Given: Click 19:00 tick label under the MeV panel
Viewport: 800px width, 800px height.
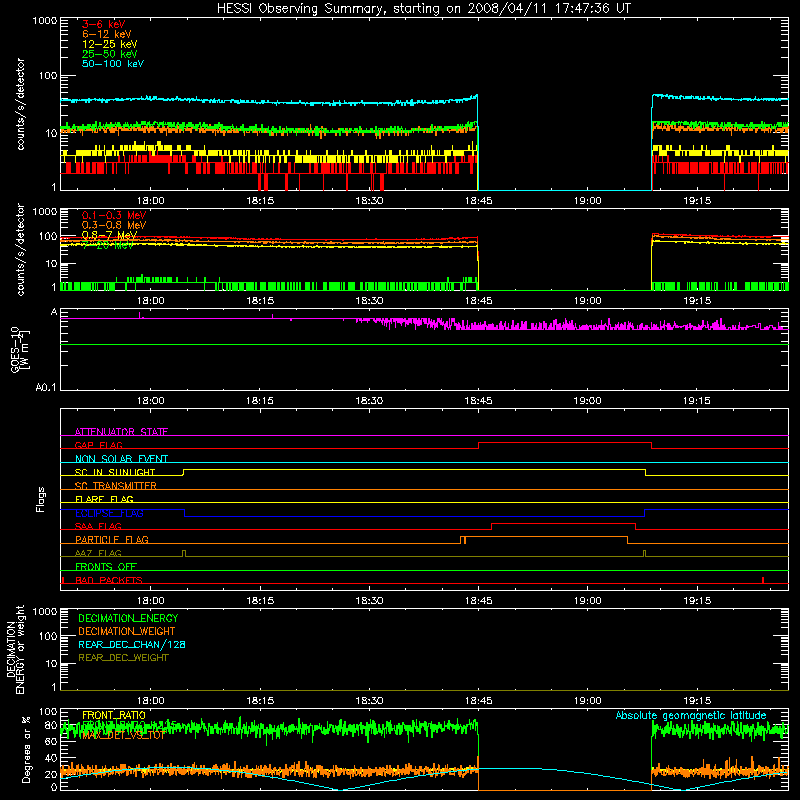Looking at the screenshot, I should coord(588,301).
